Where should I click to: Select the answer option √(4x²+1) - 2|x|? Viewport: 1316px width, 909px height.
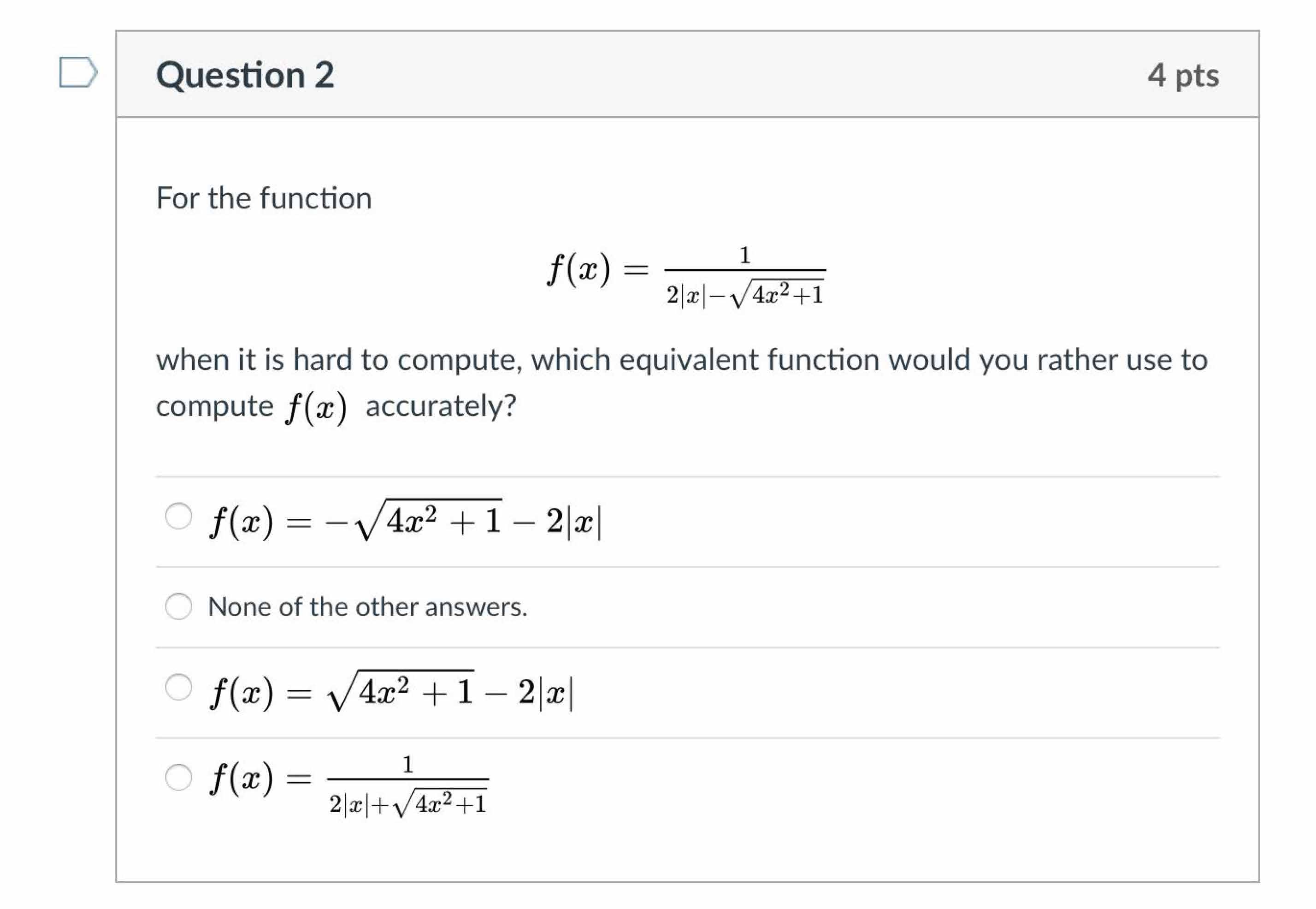tap(178, 686)
